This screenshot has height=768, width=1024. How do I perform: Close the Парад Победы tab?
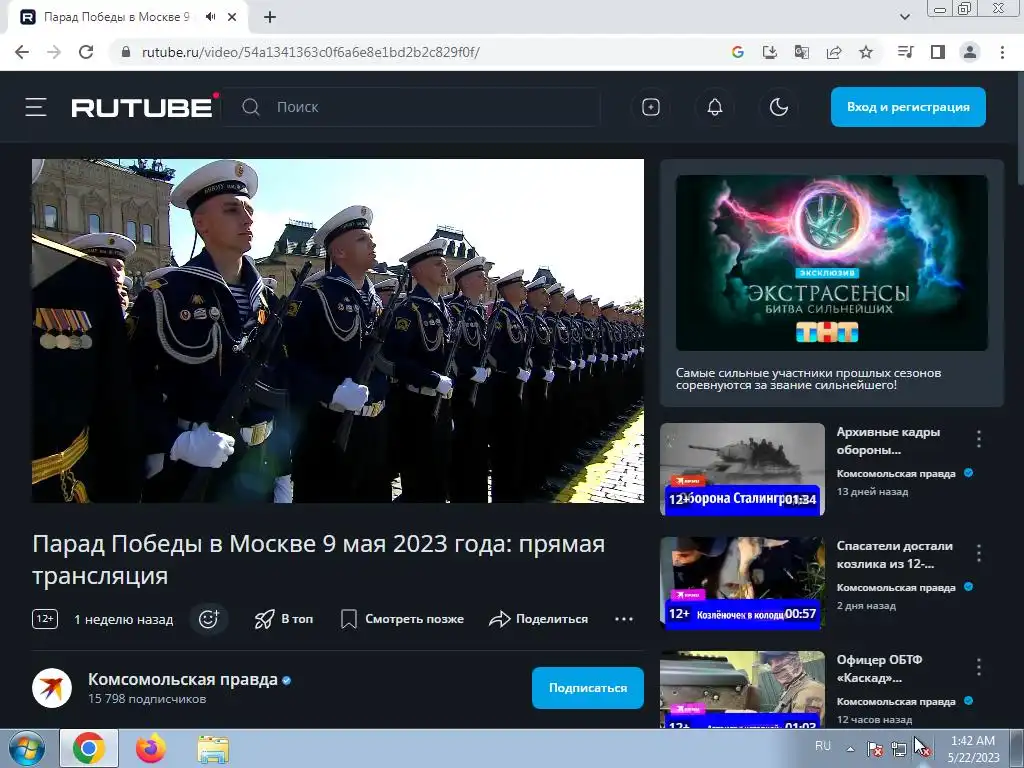[x=232, y=17]
